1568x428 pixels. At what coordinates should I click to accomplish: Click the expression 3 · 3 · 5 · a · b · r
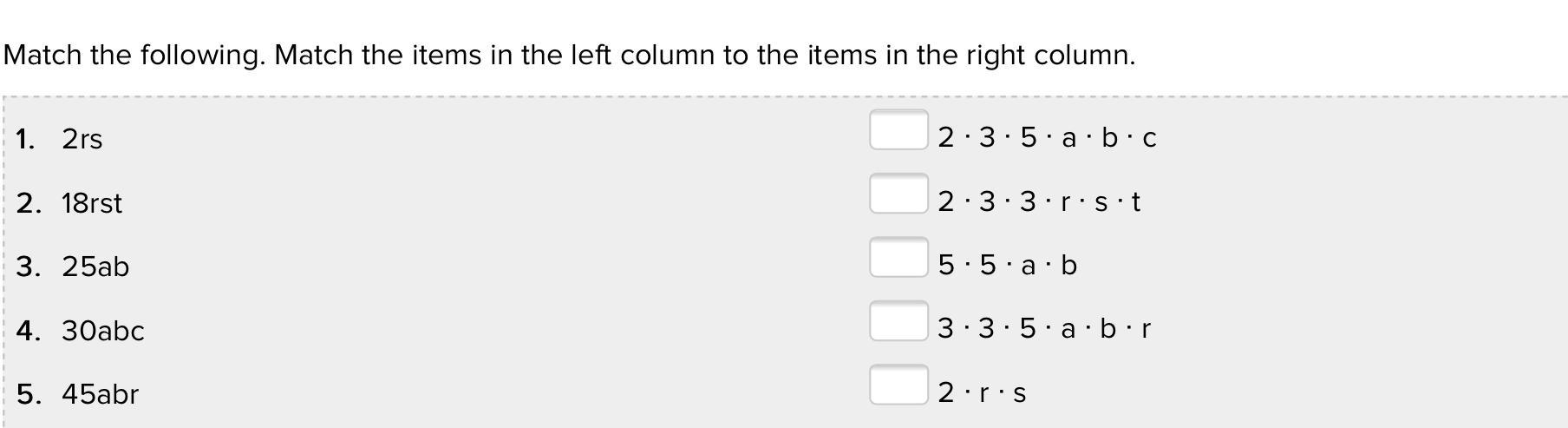(1044, 328)
